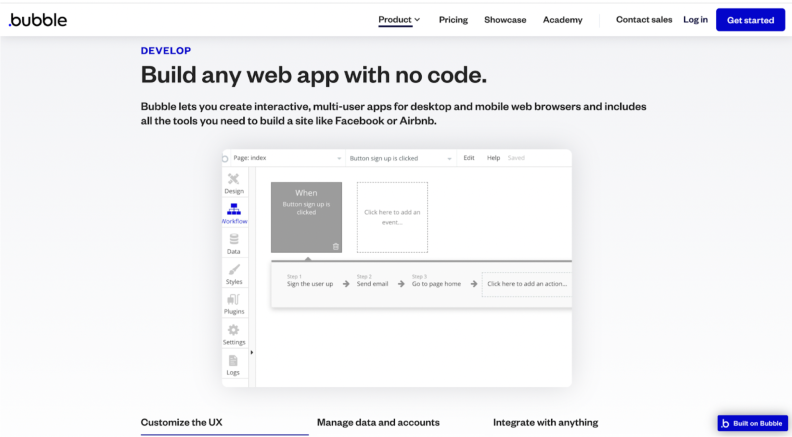Click the Log in link
This screenshot has height=437, width=792.
pos(696,20)
